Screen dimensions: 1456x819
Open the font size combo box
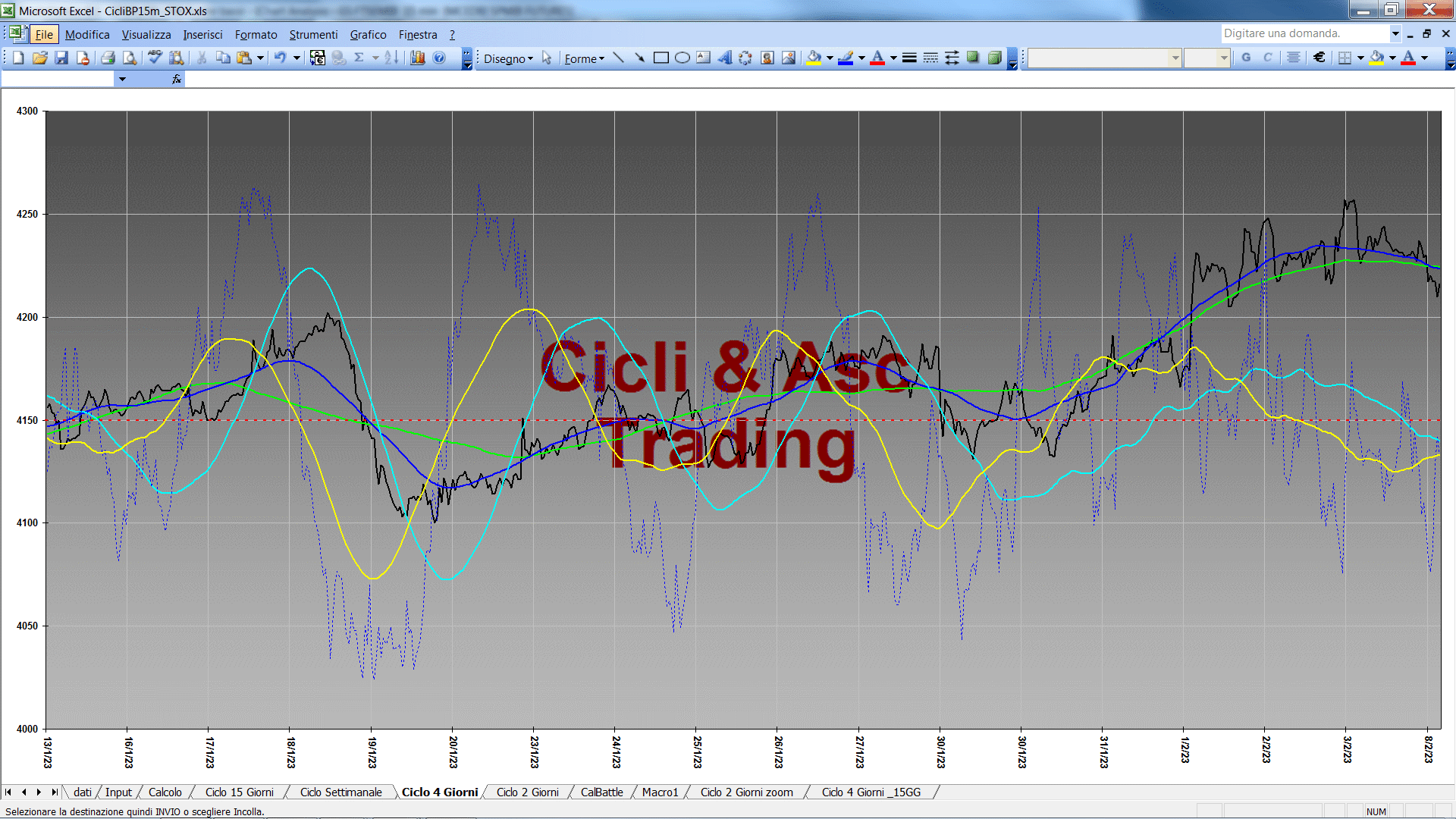(x=1207, y=58)
